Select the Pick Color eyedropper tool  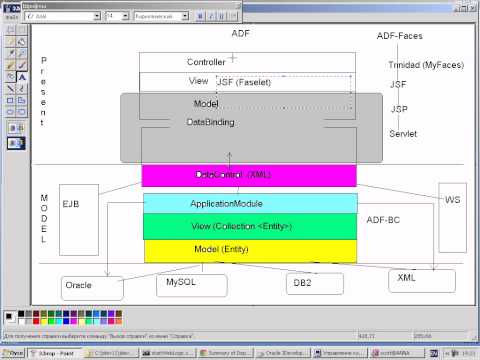click(x=10, y=53)
